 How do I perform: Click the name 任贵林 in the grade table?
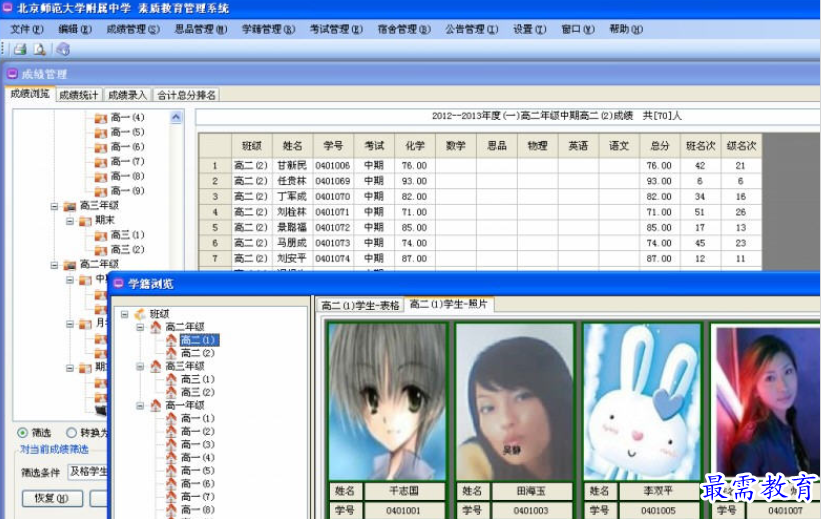(292, 181)
